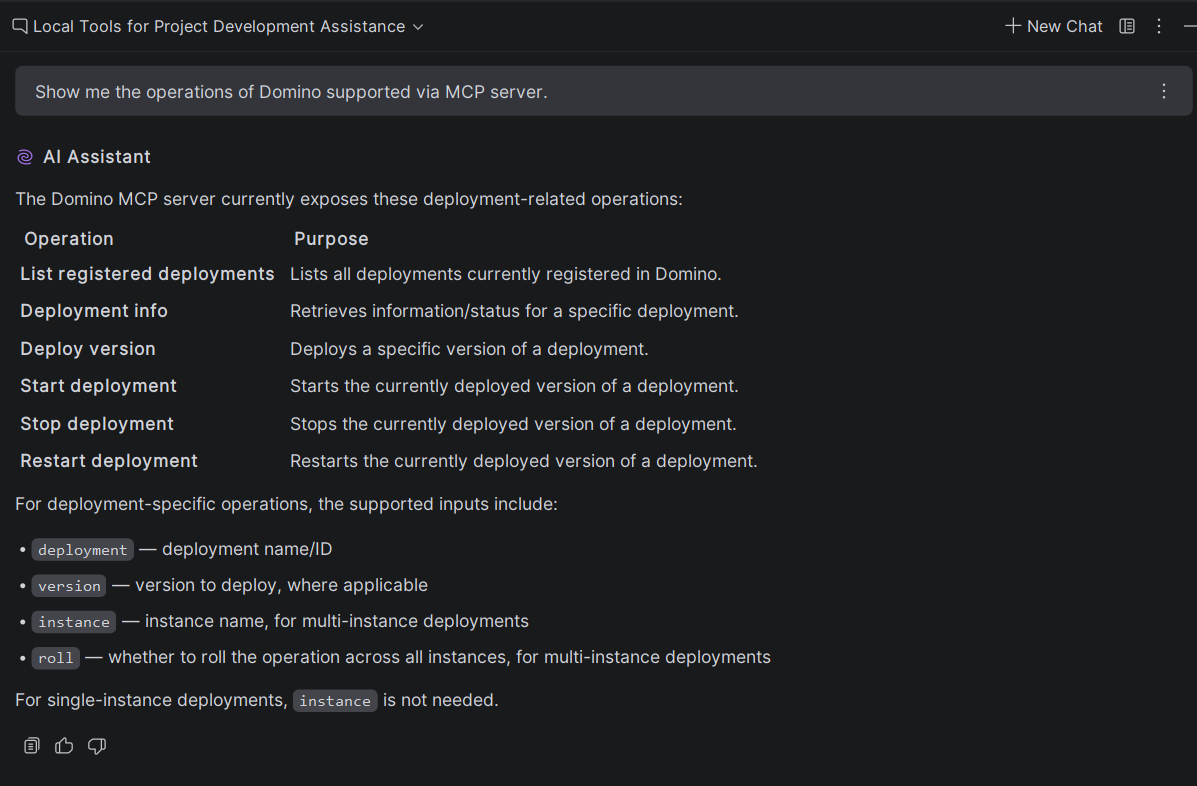Select the 'Deployment info' table cell
This screenshot has height=786, width=1197.
[x=94, y=311]
